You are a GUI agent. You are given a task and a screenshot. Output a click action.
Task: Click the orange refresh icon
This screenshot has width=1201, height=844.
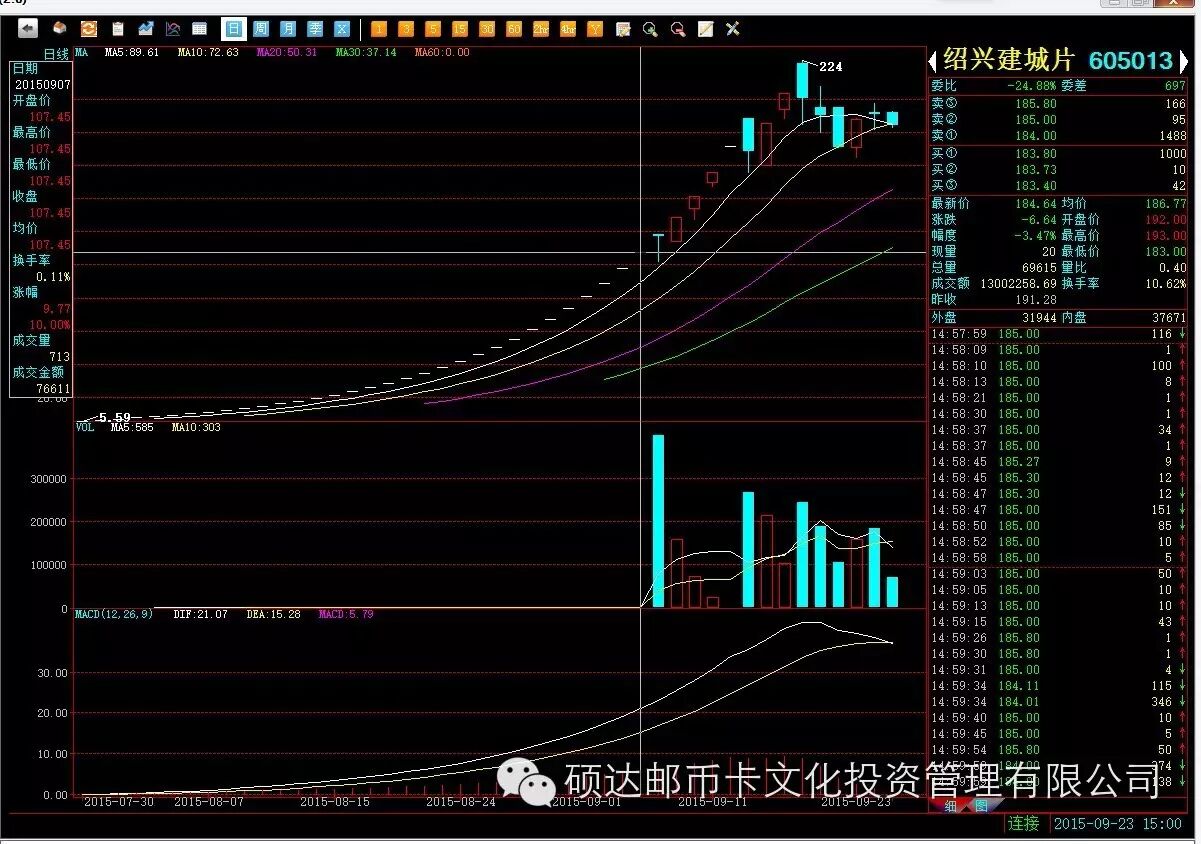(89, 29)
